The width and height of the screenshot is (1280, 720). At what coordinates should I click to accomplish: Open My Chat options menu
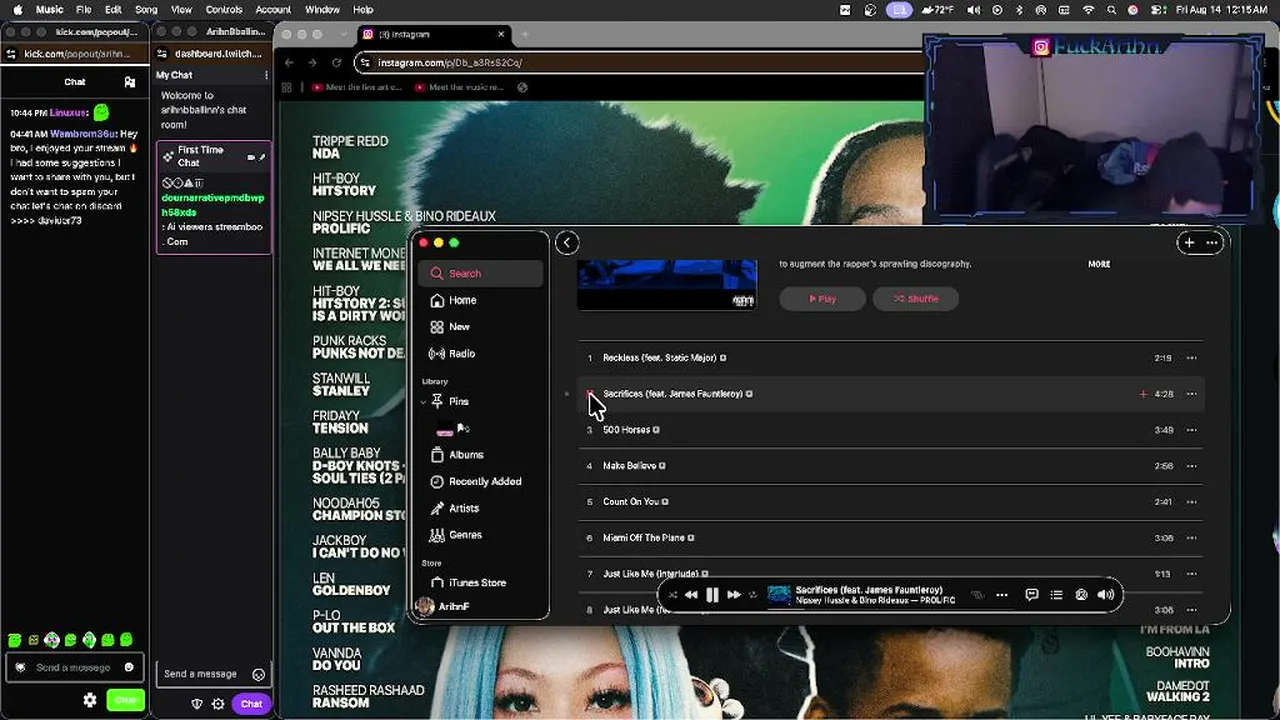coord(266,76)
